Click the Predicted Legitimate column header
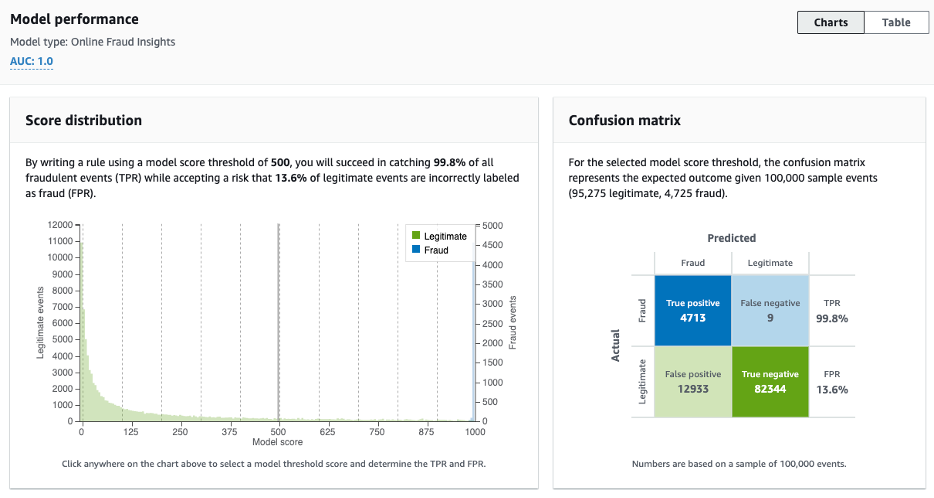 point(770,263)
